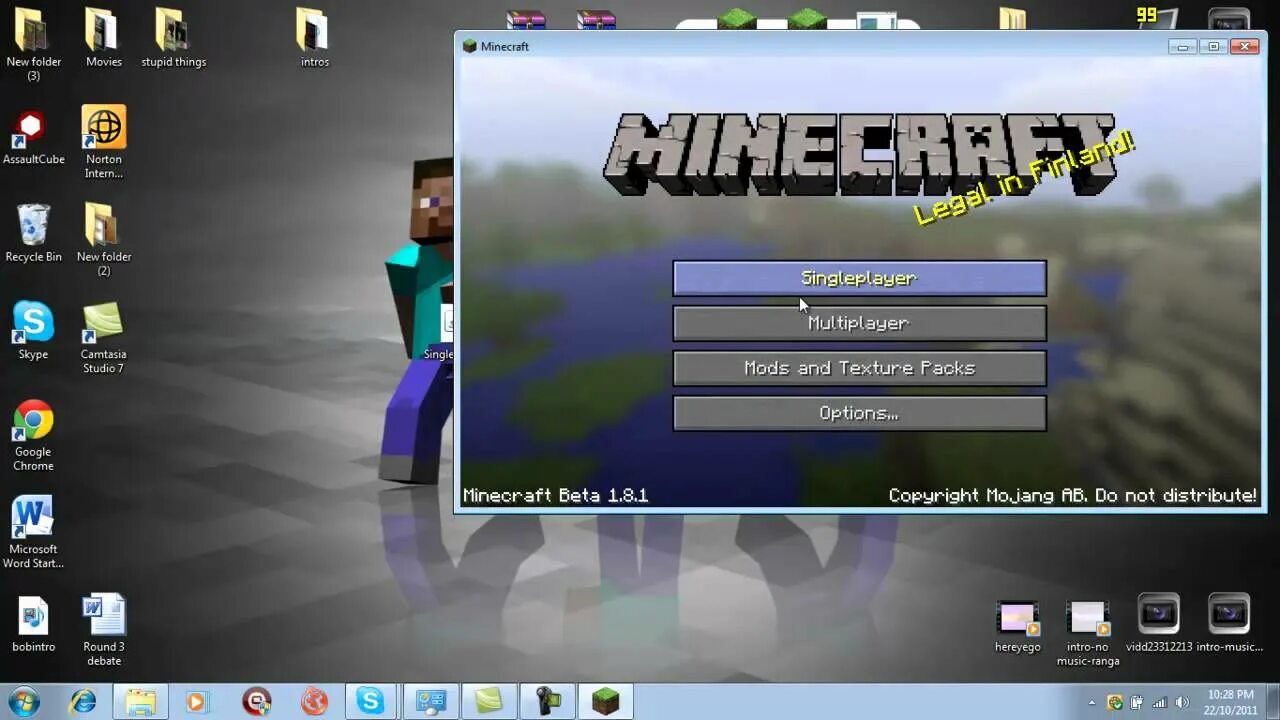Select the 'Round 3 debate' document
The image size is (1280, 720).
[104, 631]
